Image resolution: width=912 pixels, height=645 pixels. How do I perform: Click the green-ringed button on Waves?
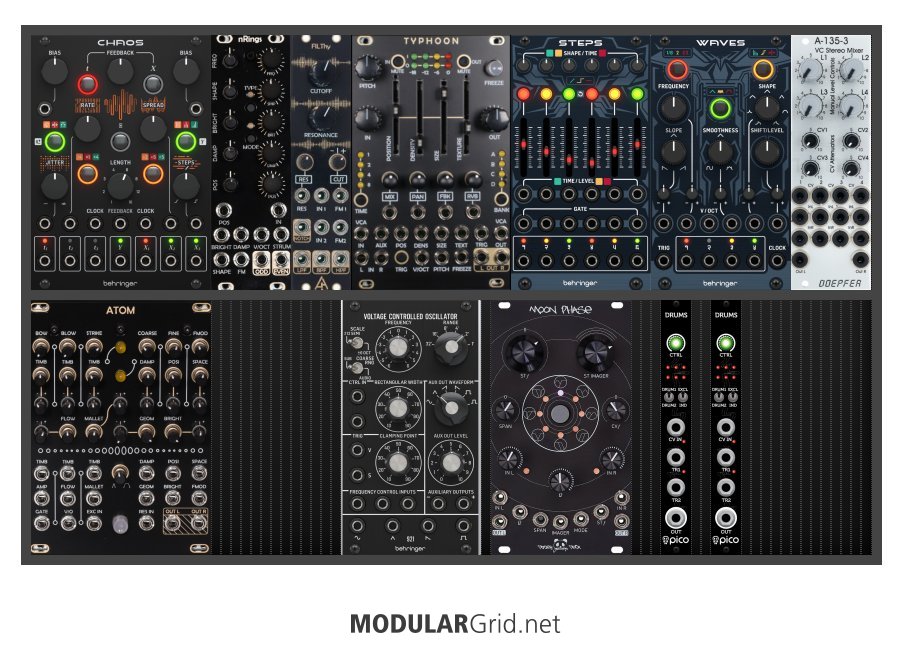point(720,108)
